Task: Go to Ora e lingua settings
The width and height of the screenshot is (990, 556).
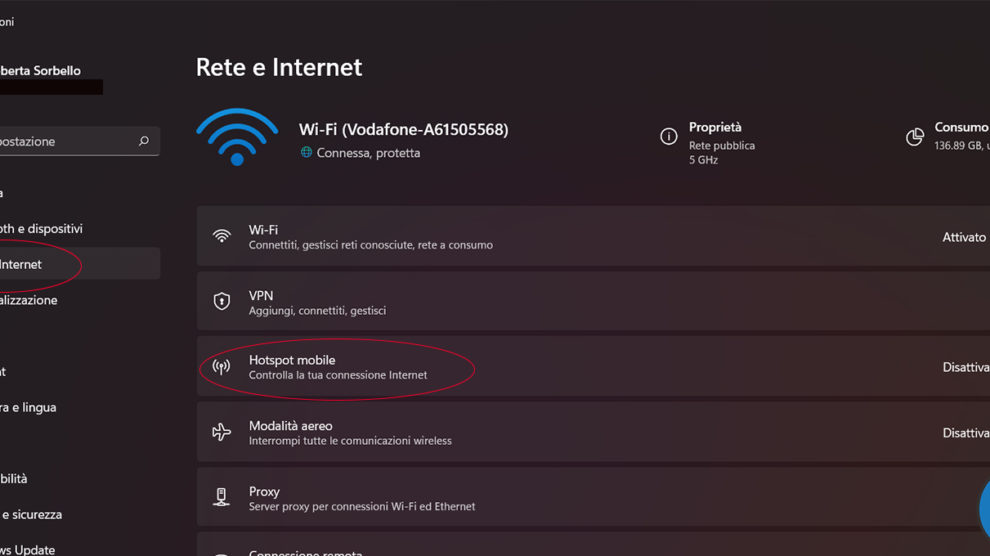Action: tap(30, 408)
